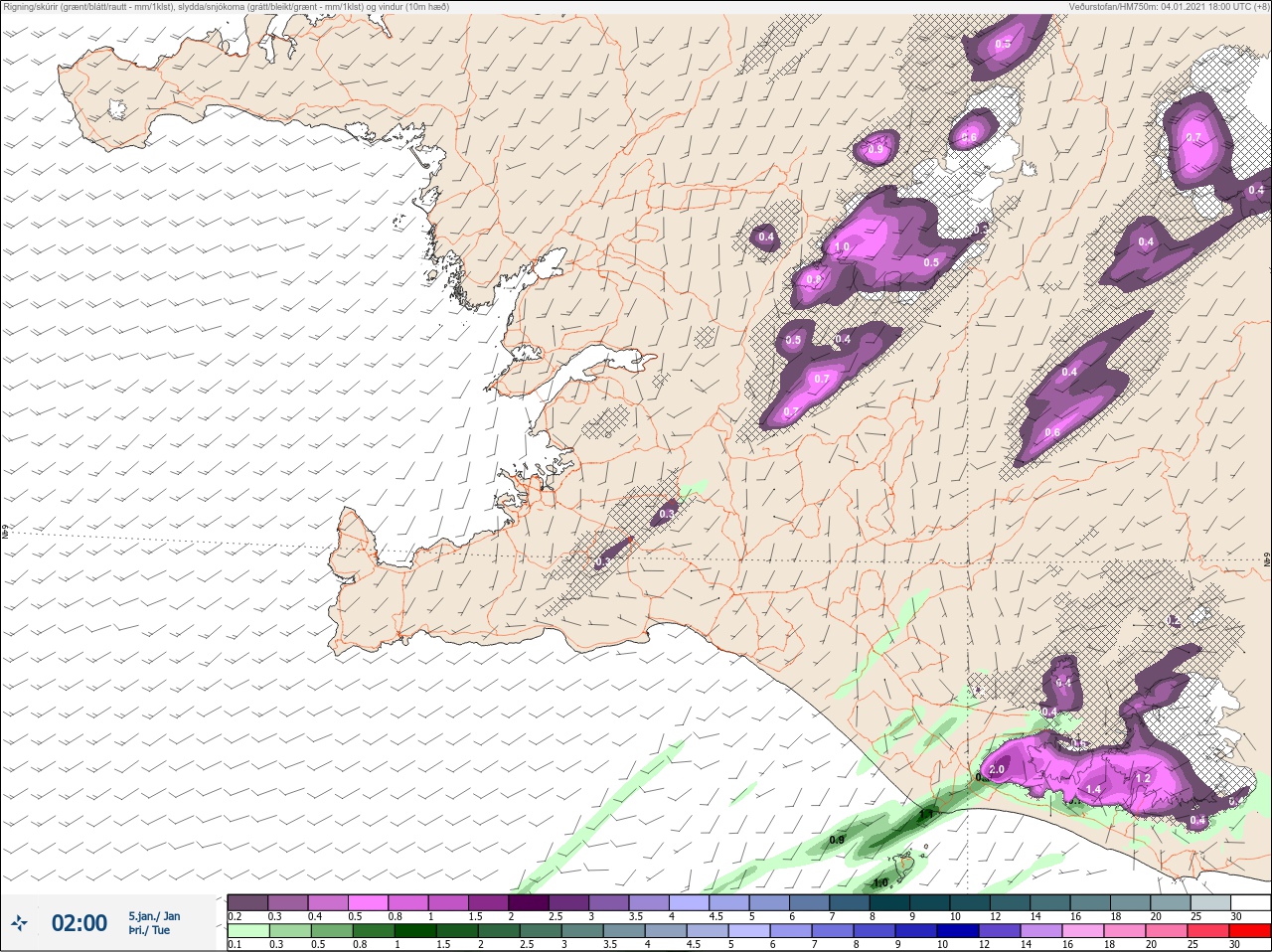Pick top legend swatch between 0.2 and 0.3
Screen dimensions: 1272x952
click(x=247, y=901)
